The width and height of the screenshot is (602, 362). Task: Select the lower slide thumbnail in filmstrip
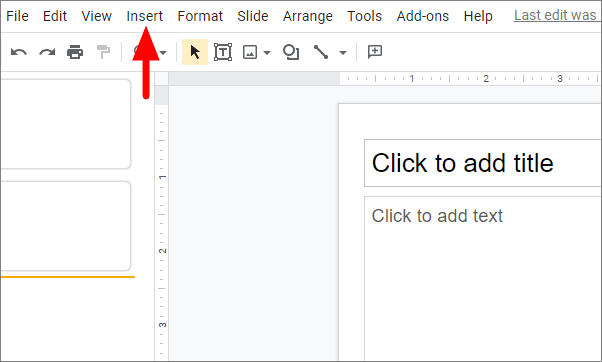click(66, 226)
